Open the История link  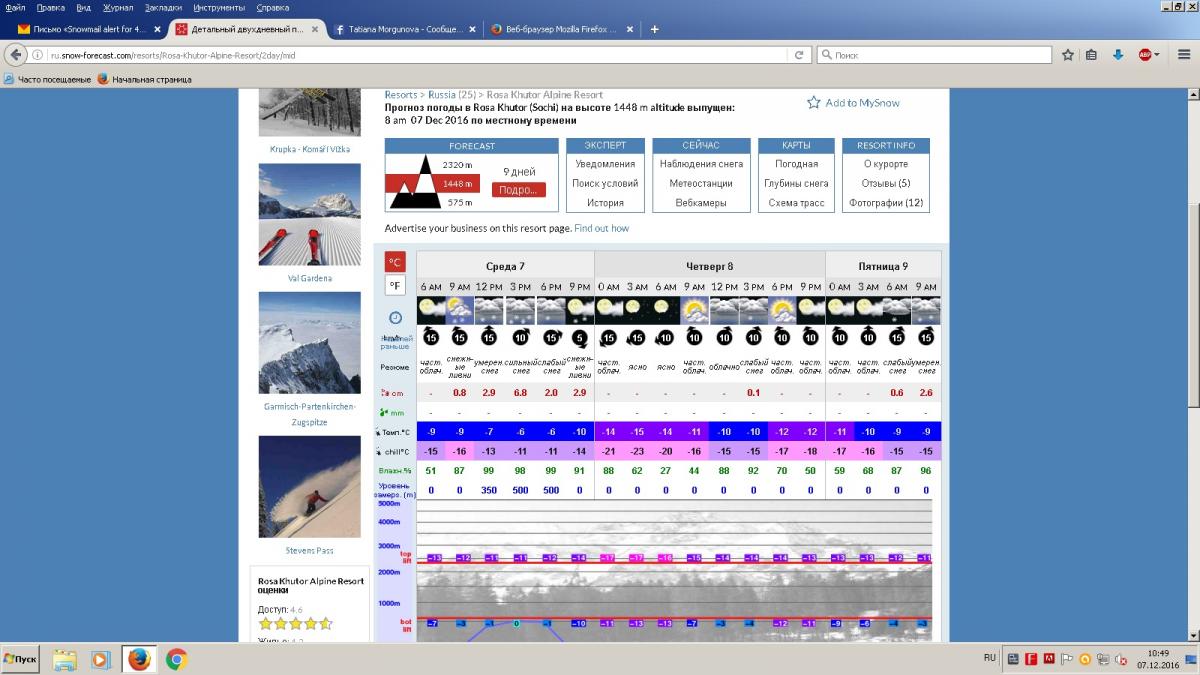coord(605,203)
